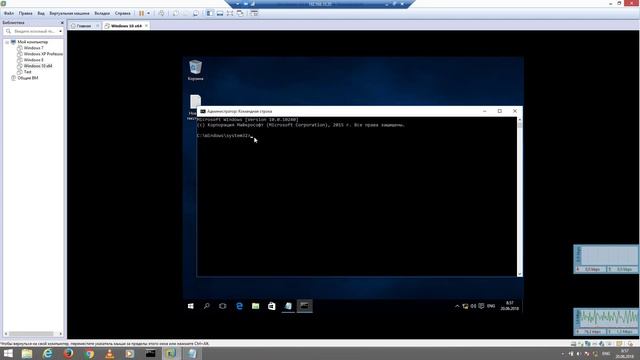This screenshot has width=640, height=360.
Task: Switch to the Windows 10 x64 tab
Action: [126, 26]
